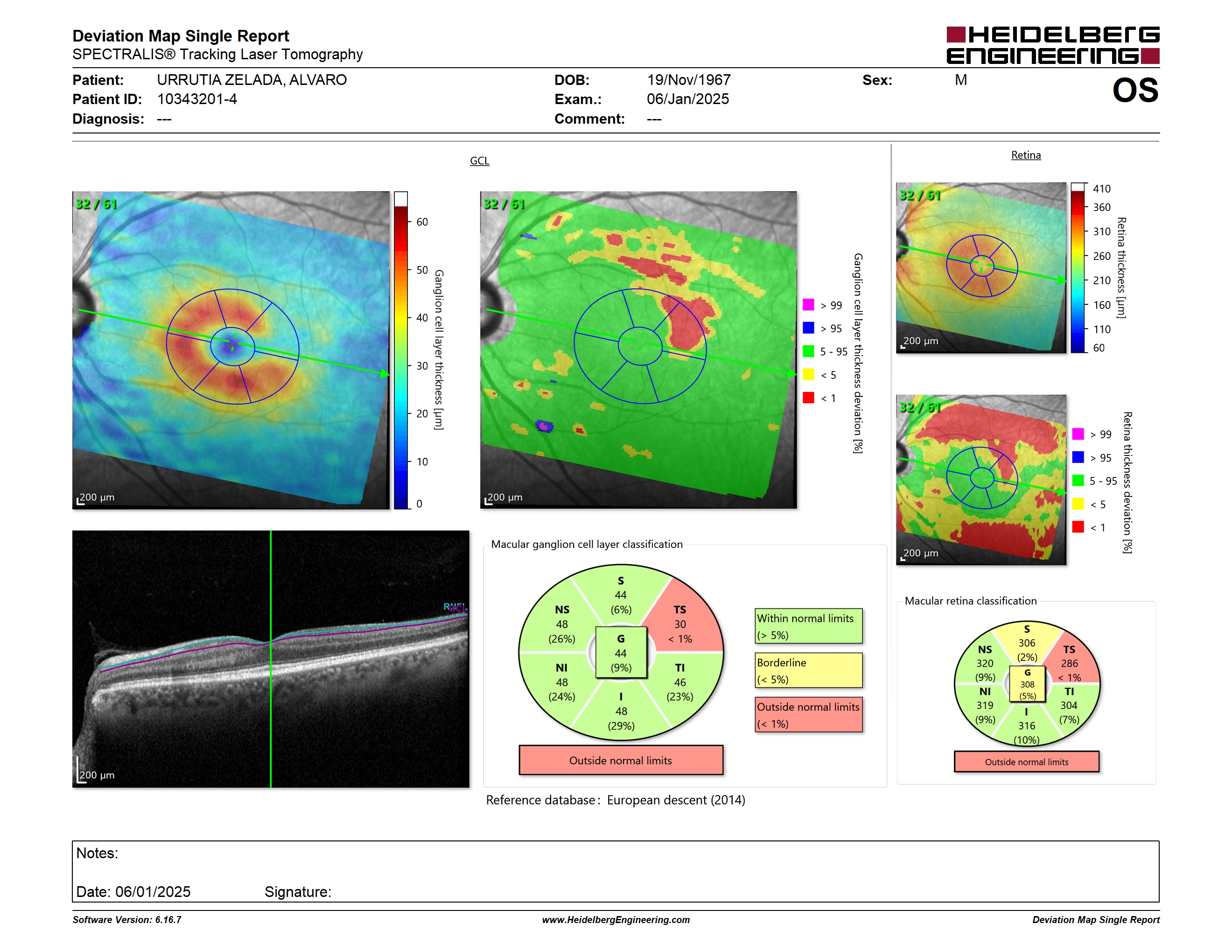Click the magenta > 99 retina legend swatch
This screenshot has width=1232, height=952.
point(1078,434)
